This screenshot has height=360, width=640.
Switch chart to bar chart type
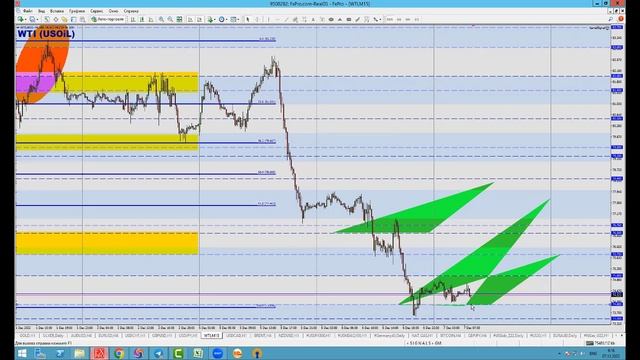coord(133,19)
